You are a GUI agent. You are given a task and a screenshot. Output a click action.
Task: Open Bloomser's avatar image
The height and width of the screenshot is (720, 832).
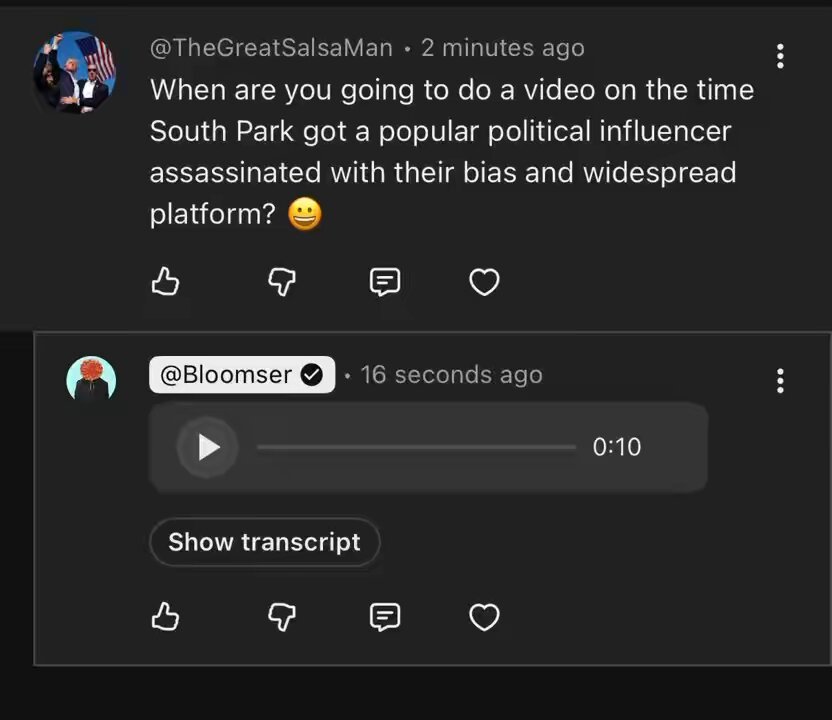91,378
